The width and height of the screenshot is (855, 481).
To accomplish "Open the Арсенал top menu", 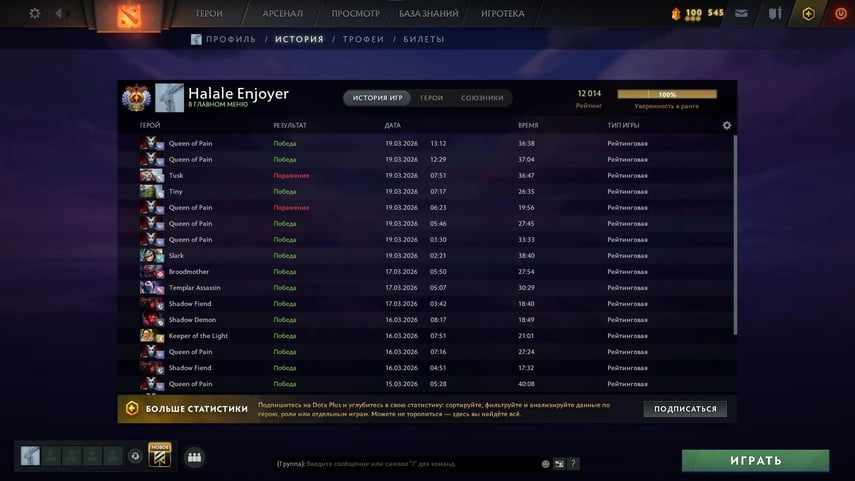I will coord(282,14).
